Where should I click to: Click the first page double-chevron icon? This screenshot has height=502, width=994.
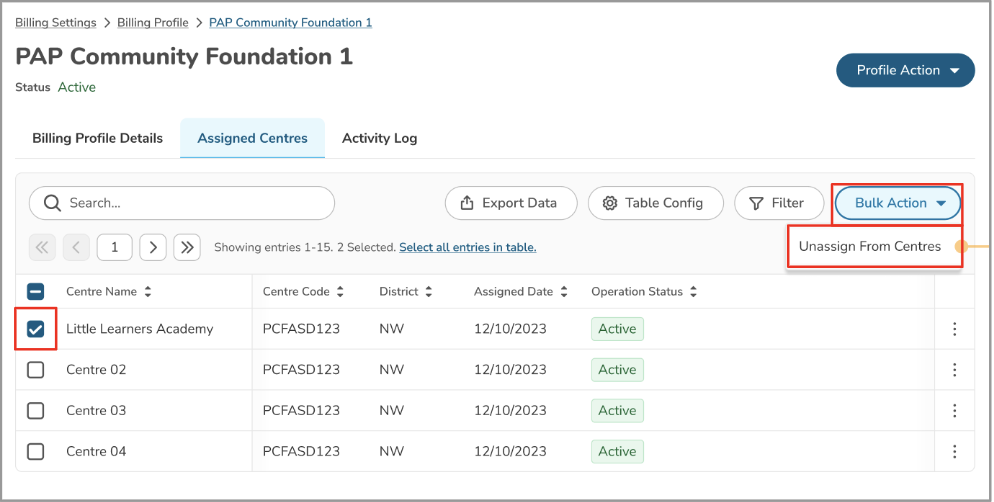pos(42,247)
